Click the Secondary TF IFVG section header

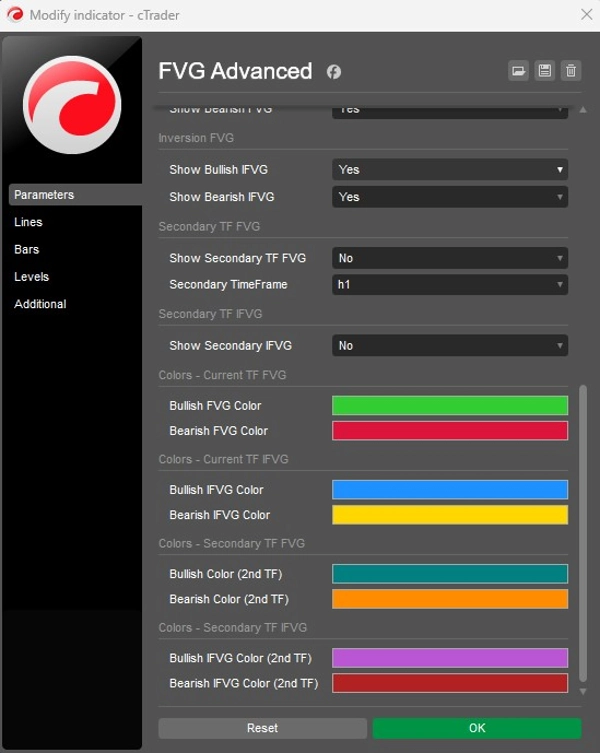click(x=210, y=314)
